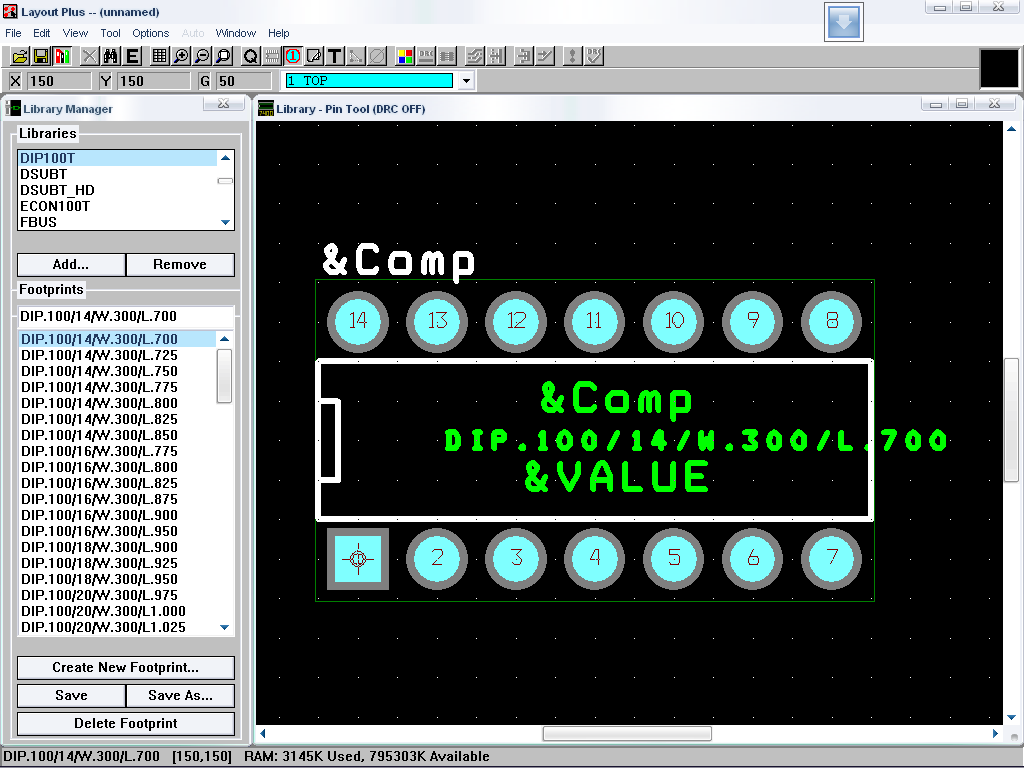
Task: Select footprint DIP.100/14/W.300/L.725
Action: (x=118, y=355)
